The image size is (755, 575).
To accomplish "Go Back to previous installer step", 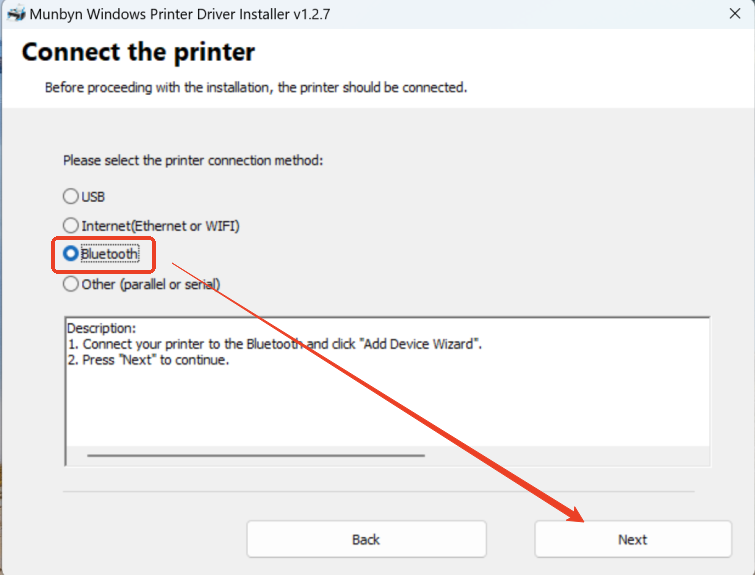I will 366,539.
